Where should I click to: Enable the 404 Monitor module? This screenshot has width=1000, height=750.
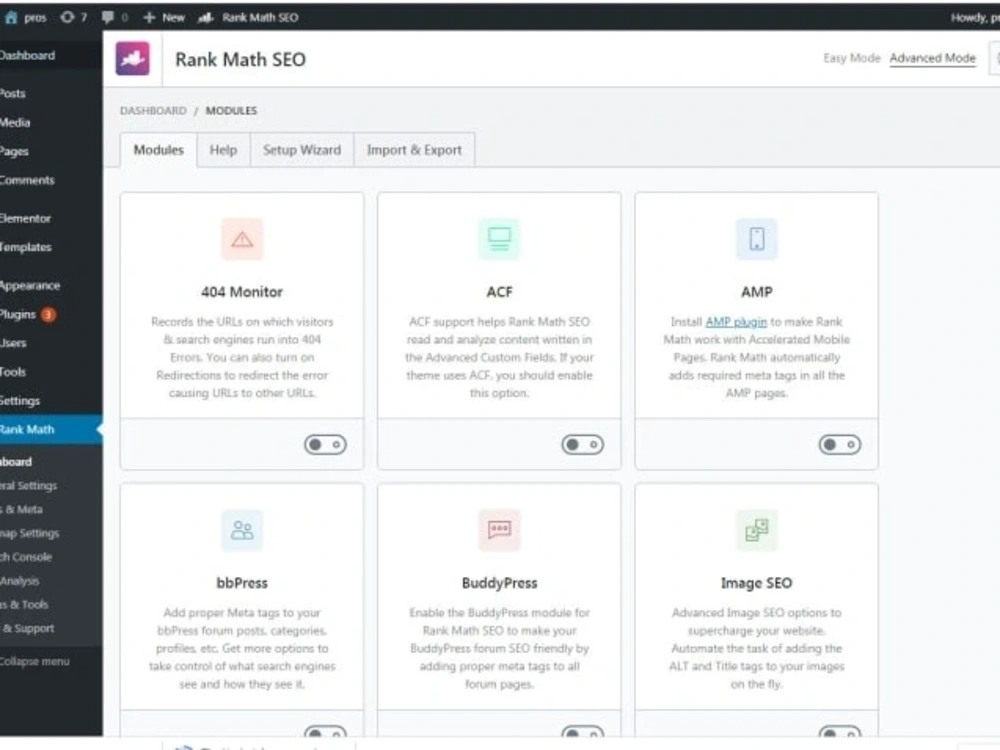pyautogui.click(x=324, y=445)
